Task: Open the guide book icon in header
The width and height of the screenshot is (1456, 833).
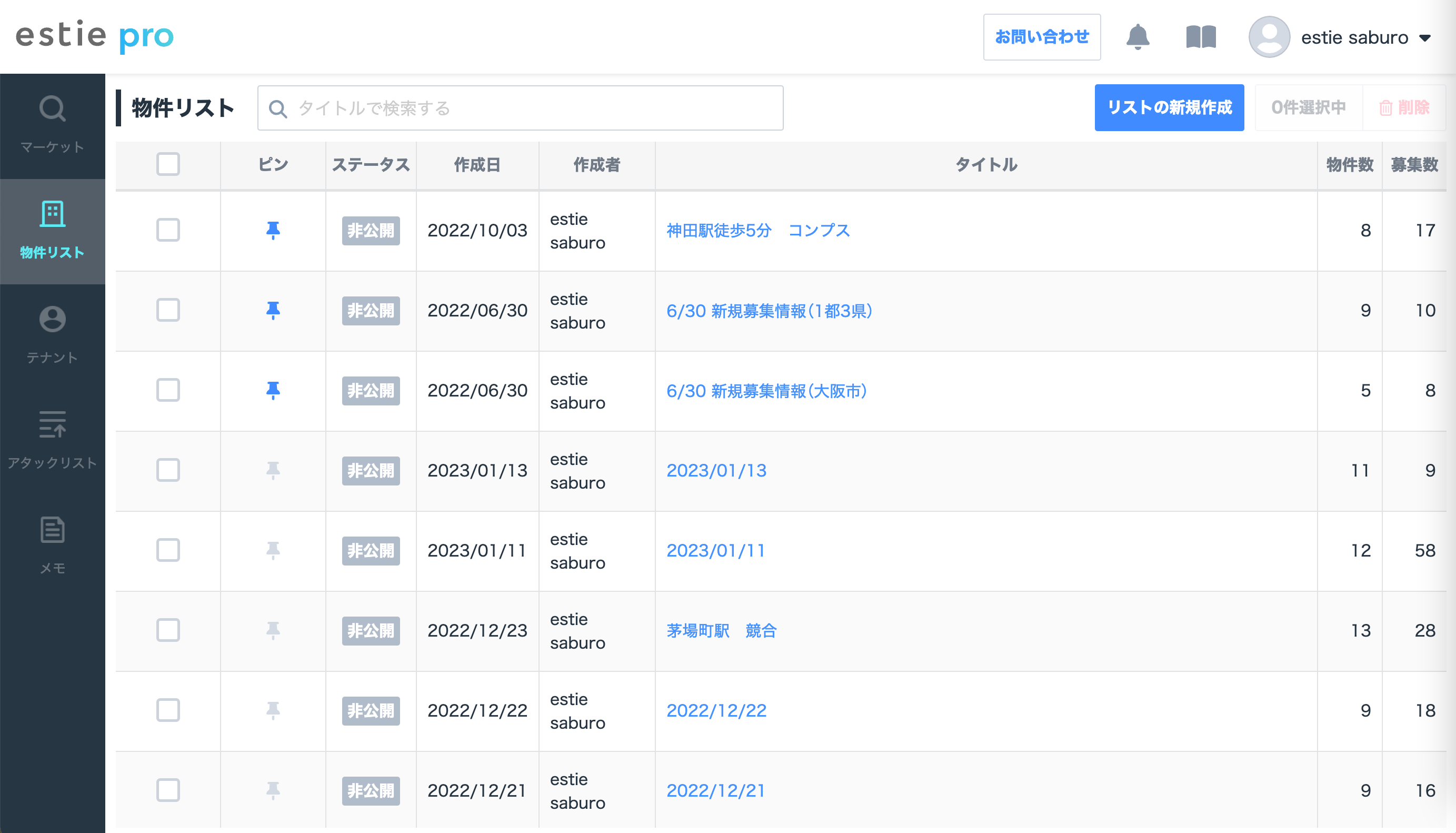Action: click(x=1200, y=37)
